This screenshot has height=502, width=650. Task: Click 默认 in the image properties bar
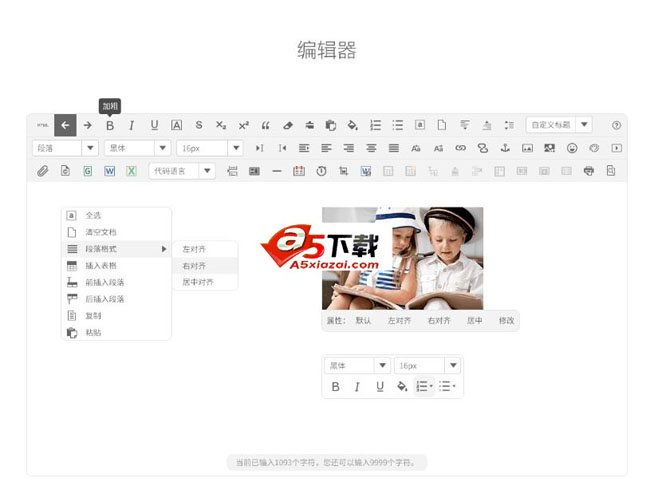(363, 320)
